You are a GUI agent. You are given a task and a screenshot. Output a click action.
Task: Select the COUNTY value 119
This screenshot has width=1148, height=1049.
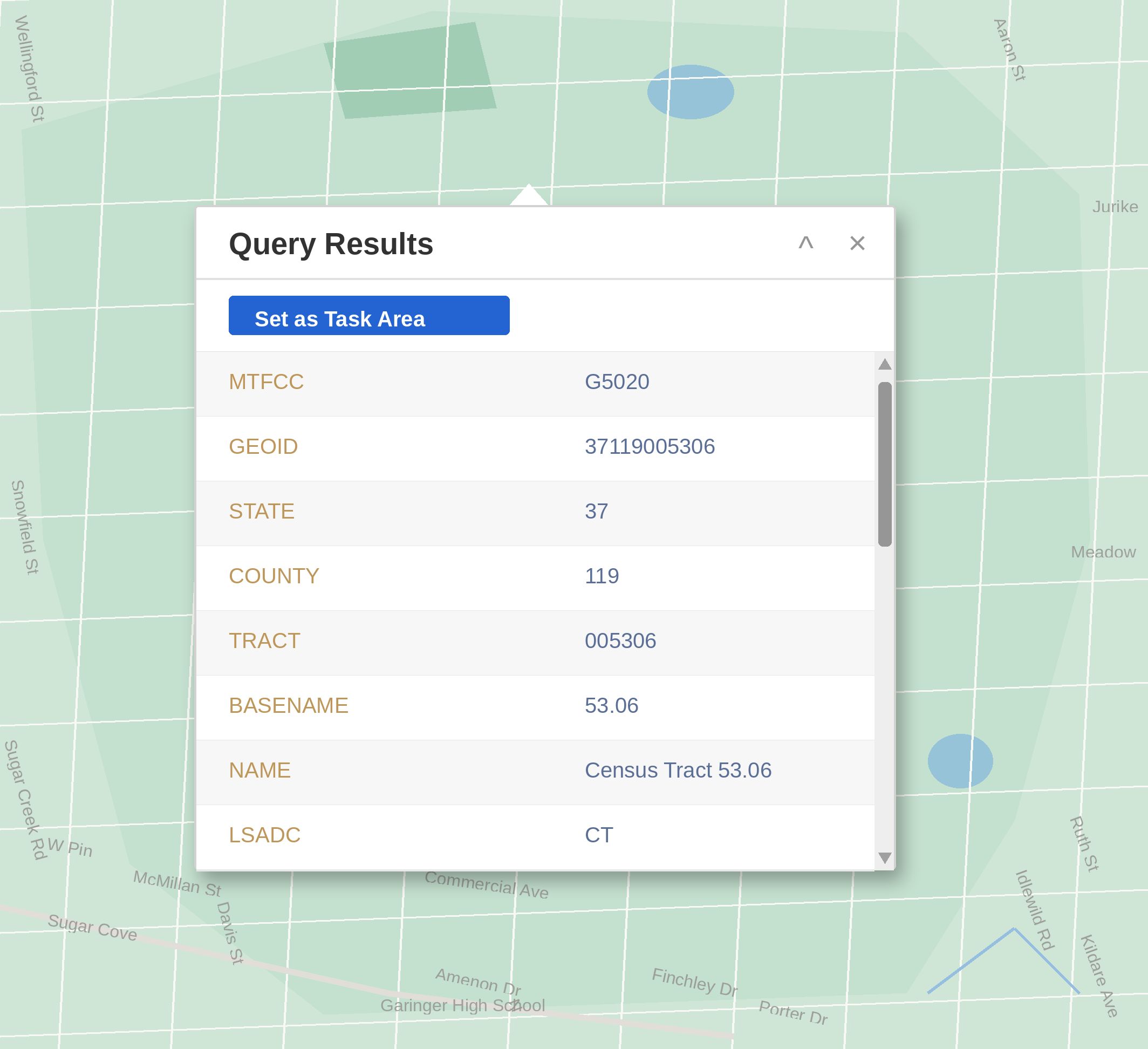[602, 576]
